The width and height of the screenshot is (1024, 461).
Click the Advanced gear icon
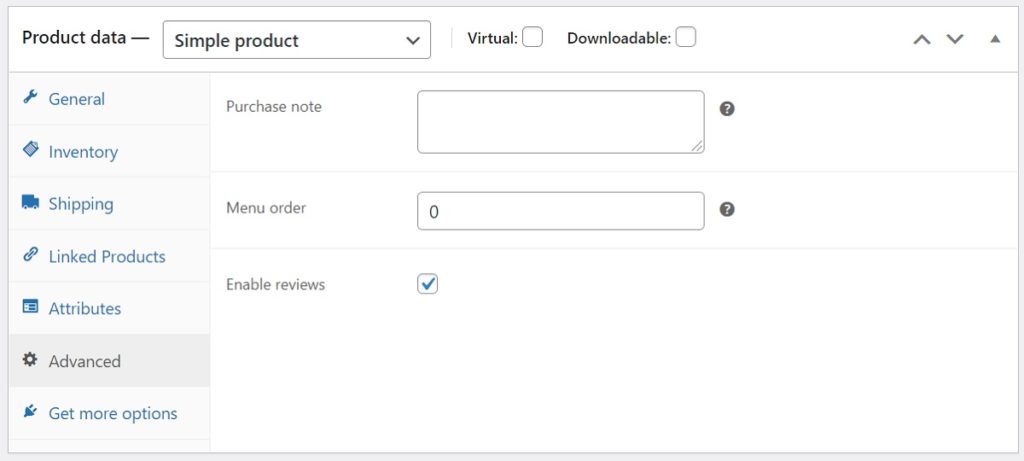point(30,359)
